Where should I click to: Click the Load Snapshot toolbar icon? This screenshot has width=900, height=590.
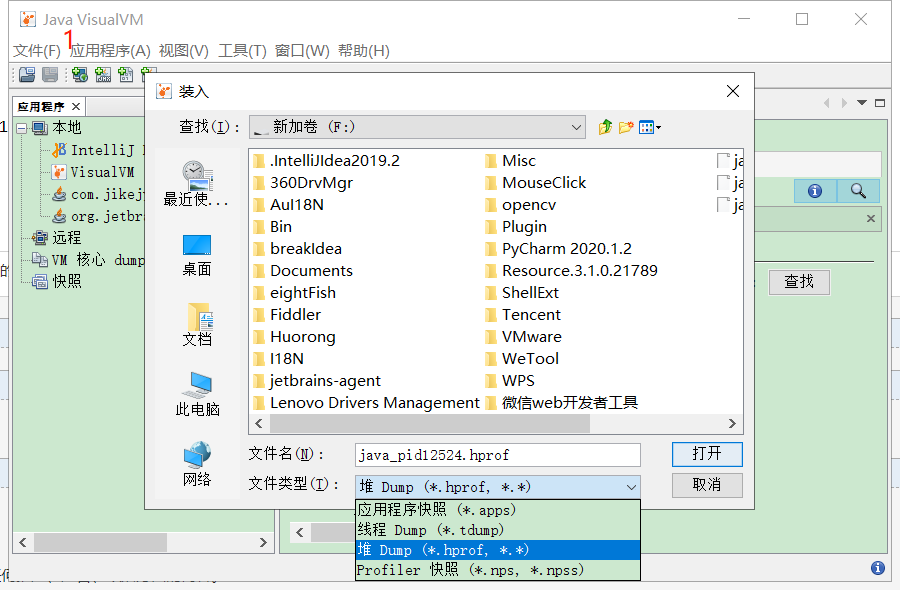click(27, 75)
